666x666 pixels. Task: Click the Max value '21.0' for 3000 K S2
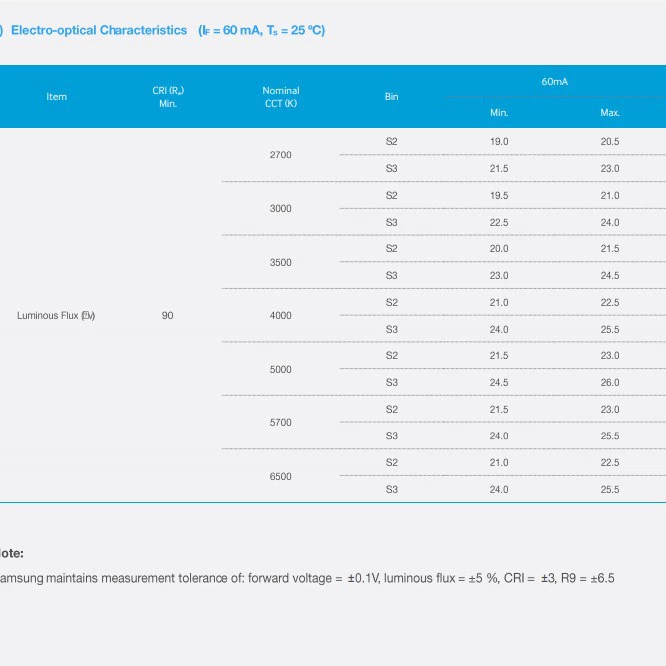(610, 195)
